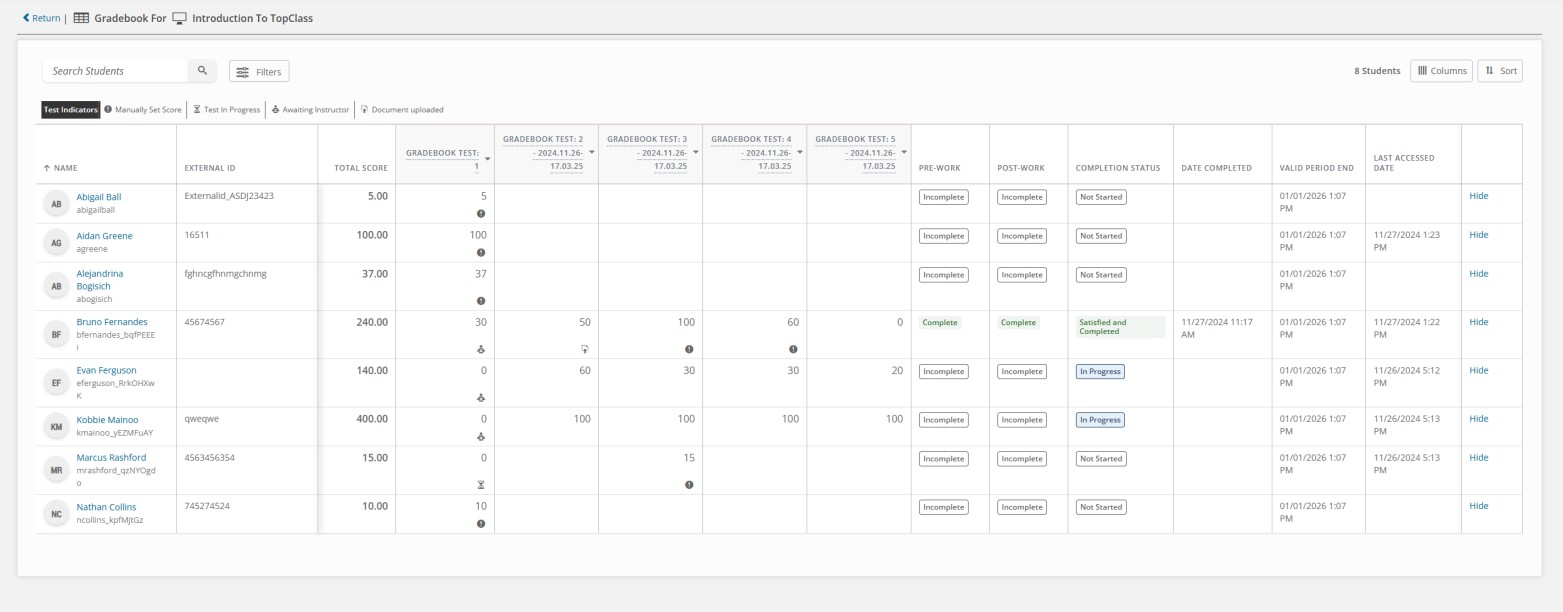The image size is (1563, 612).
Task: Click the AB avatar of Abigail Ball
Action: tap(57, 204)
